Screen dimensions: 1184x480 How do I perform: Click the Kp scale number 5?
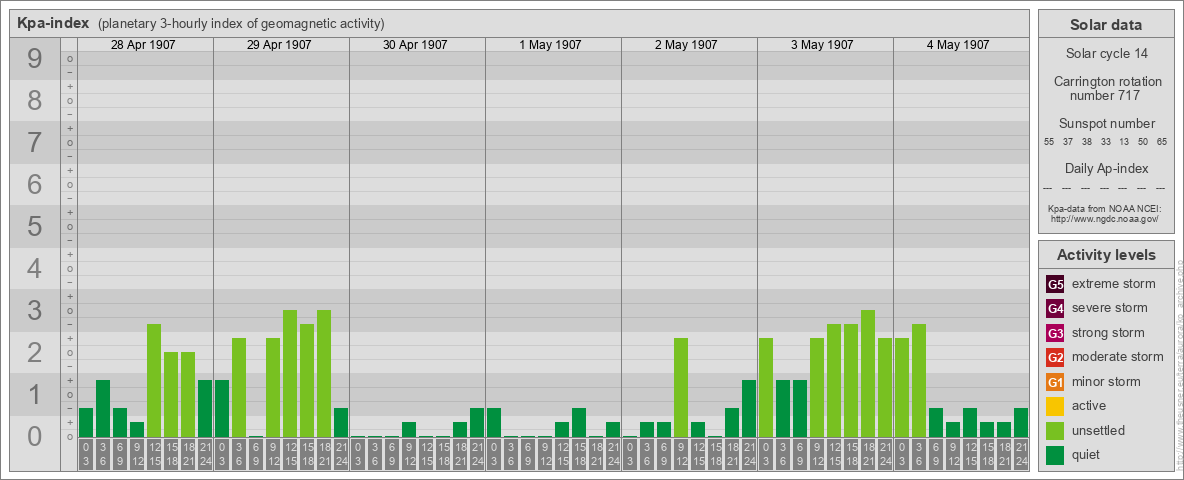(35, 226)
